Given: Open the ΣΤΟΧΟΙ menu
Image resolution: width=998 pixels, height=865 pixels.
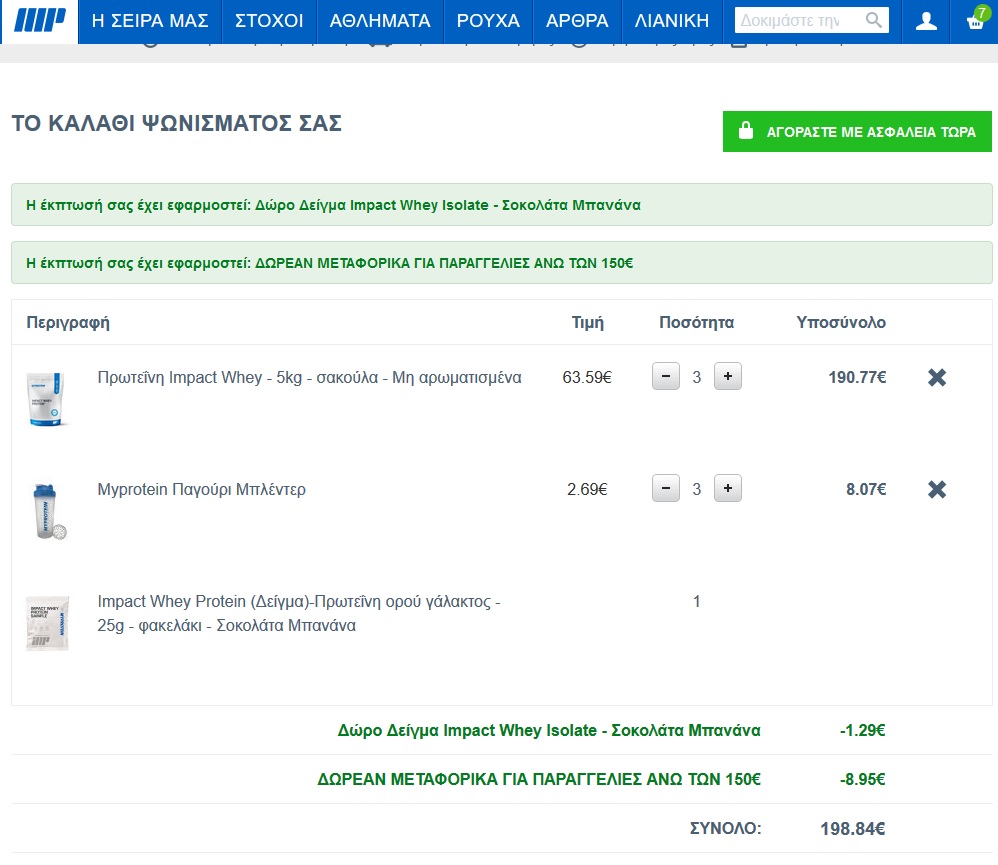Looking at the screenshot, I should point(269,21).
